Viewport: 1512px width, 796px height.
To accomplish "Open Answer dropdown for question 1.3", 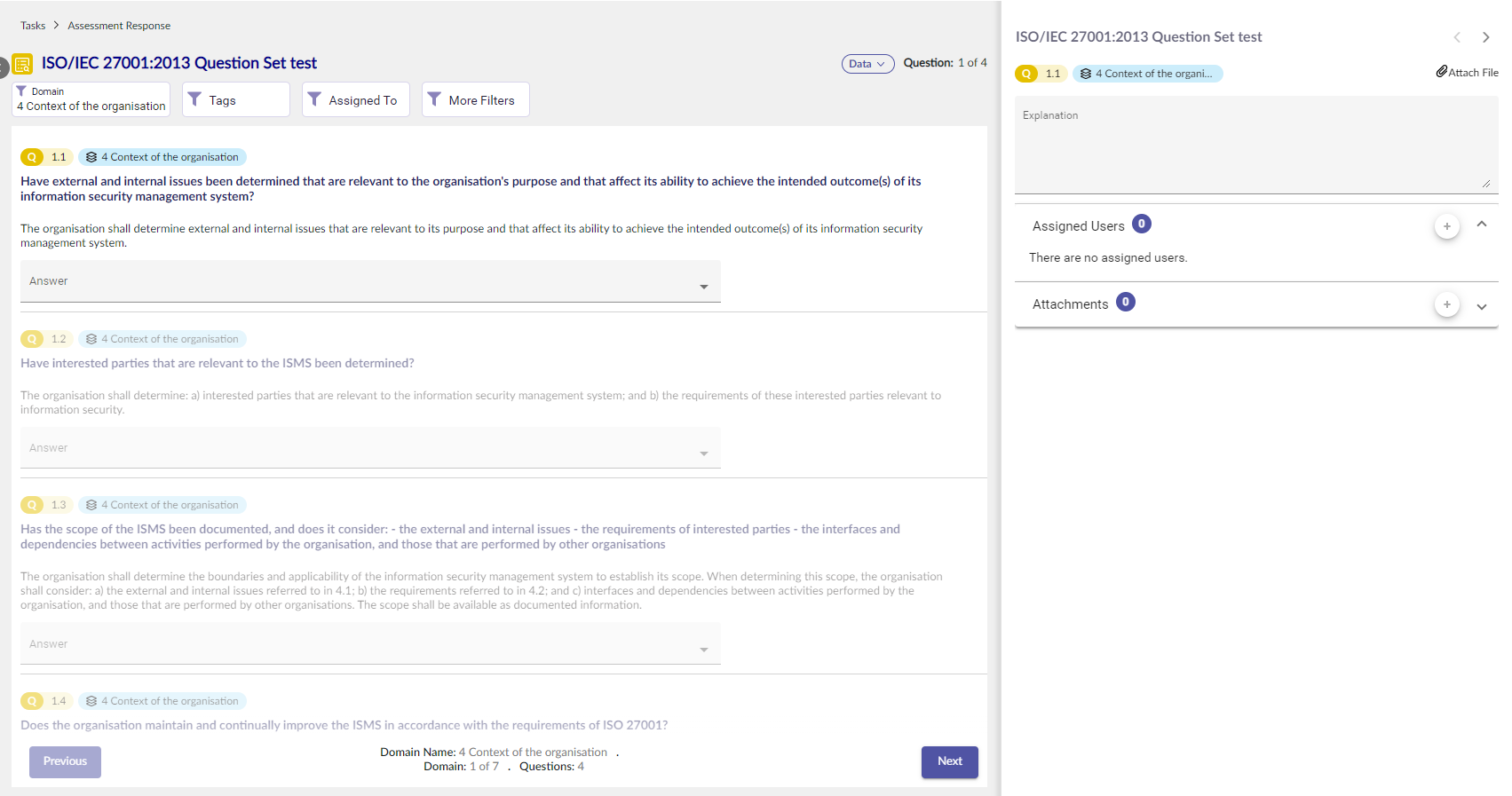I will [x=370, y=644].
